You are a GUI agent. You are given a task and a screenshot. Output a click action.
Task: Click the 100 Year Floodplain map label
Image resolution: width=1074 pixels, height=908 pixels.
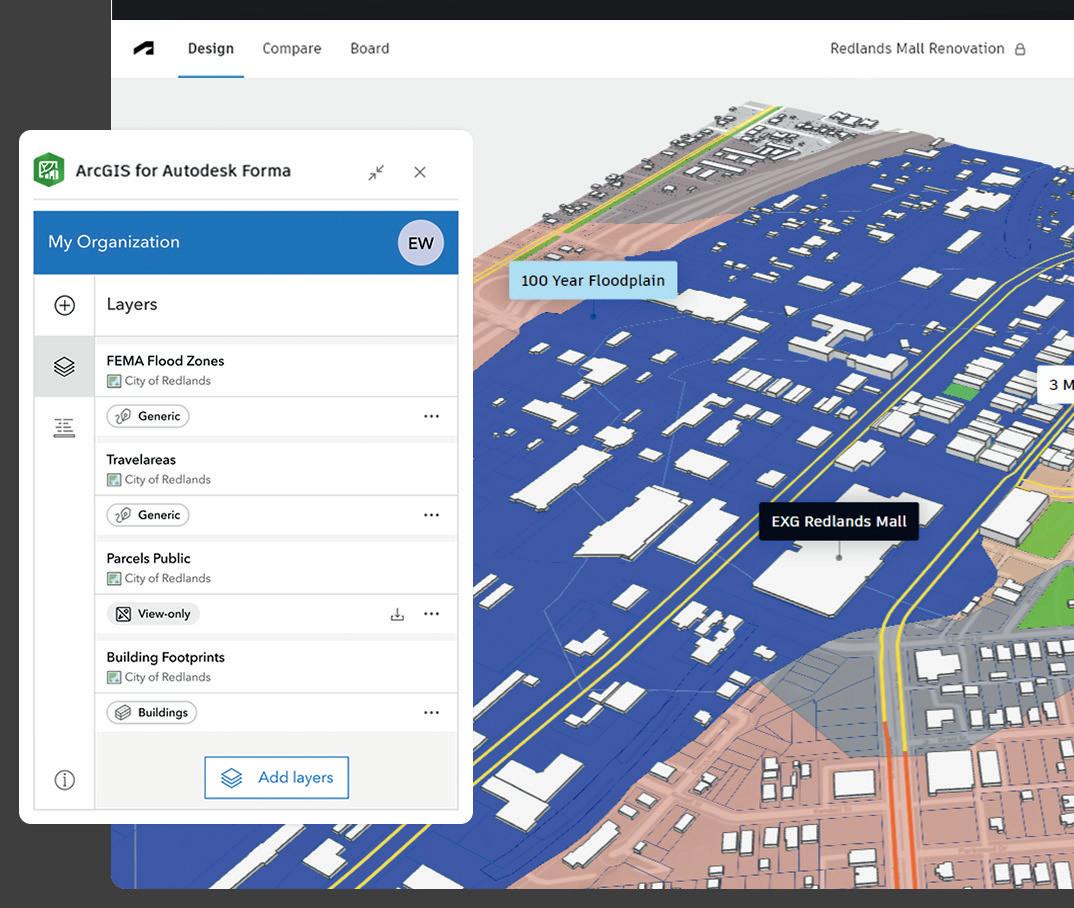[x=593, y=280]
